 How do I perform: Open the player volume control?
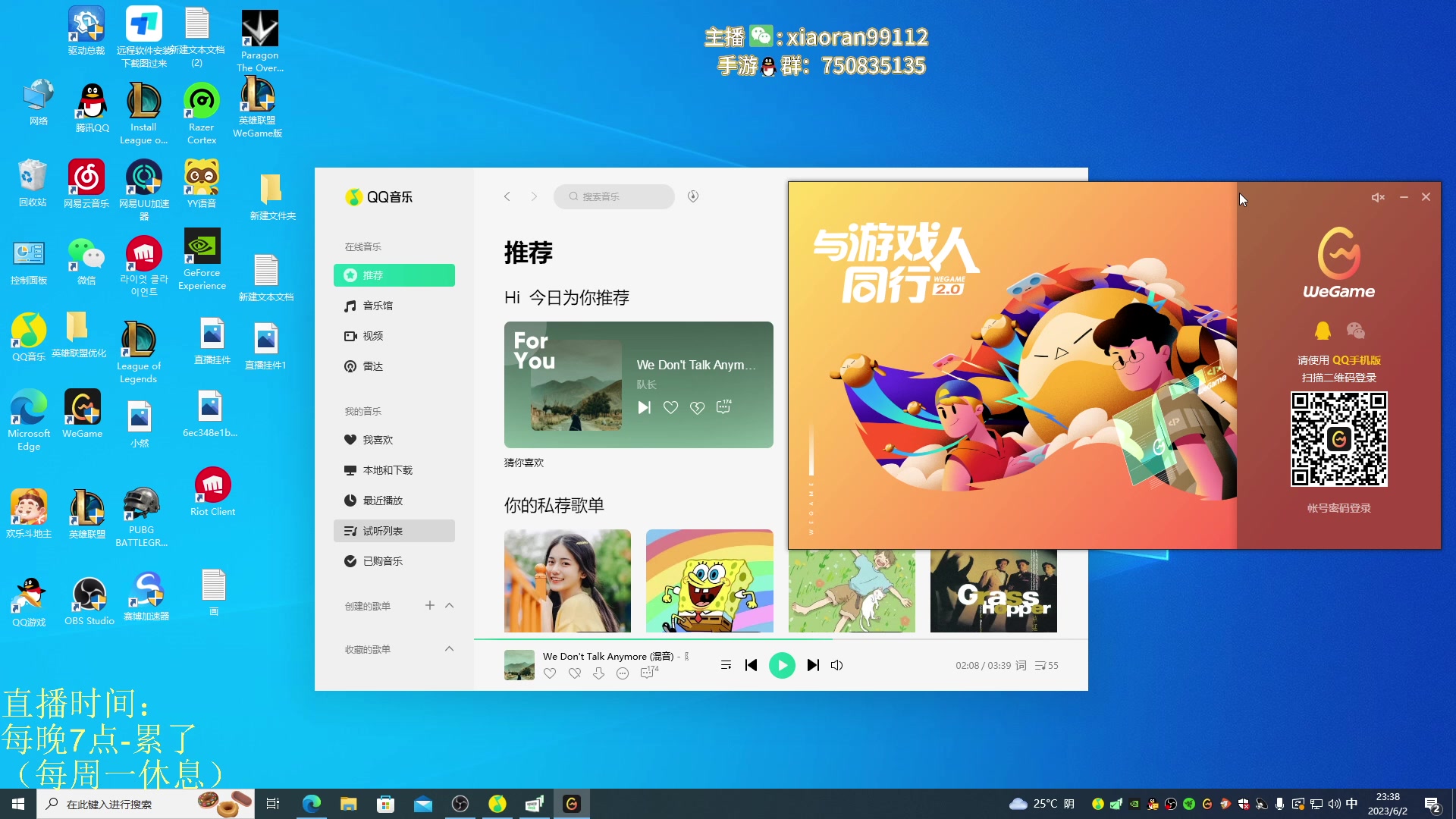pyautogui.click(x=837, y=665)
